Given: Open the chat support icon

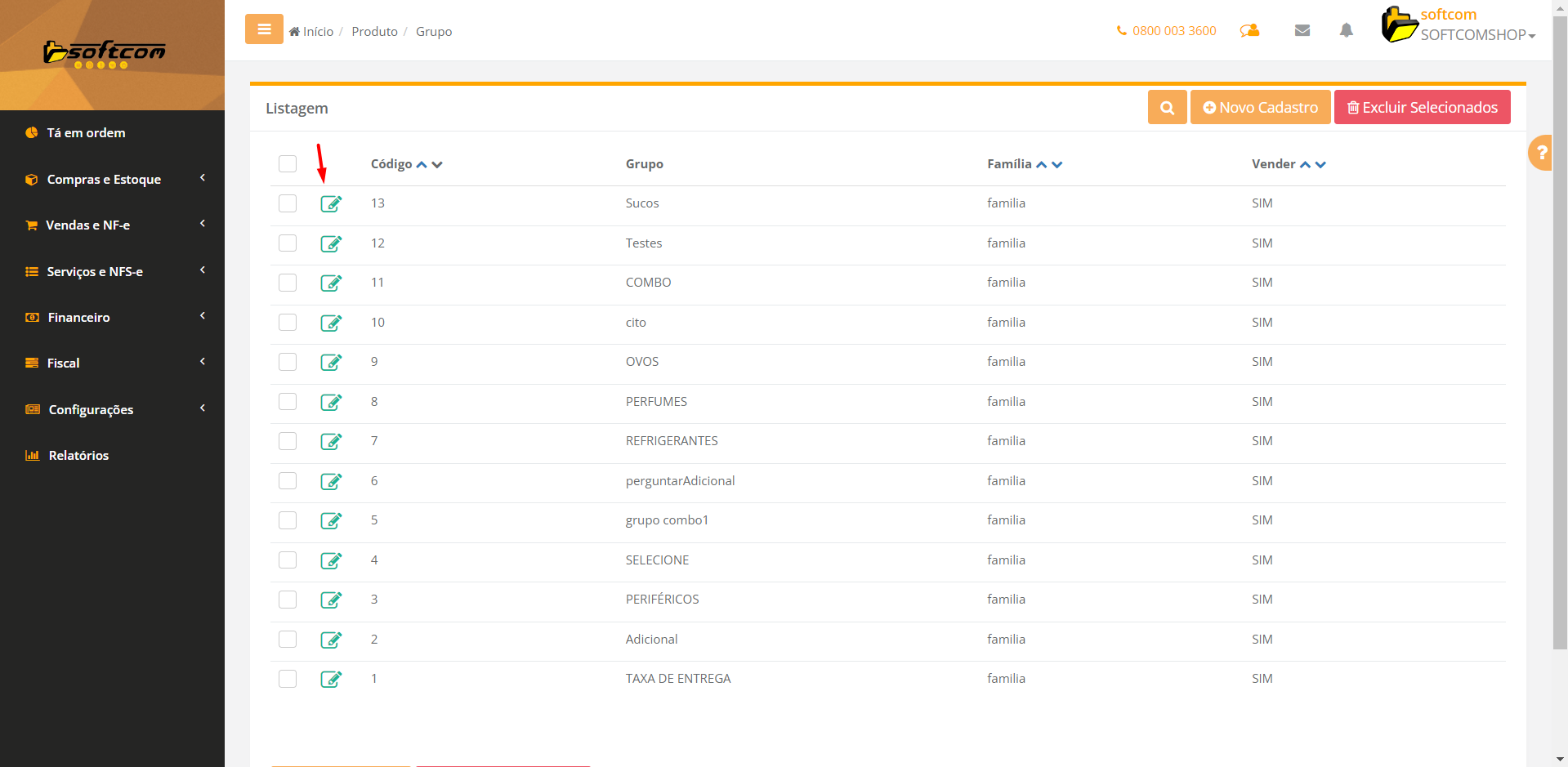Looking at the screenshot, I should pos(1249,31).
